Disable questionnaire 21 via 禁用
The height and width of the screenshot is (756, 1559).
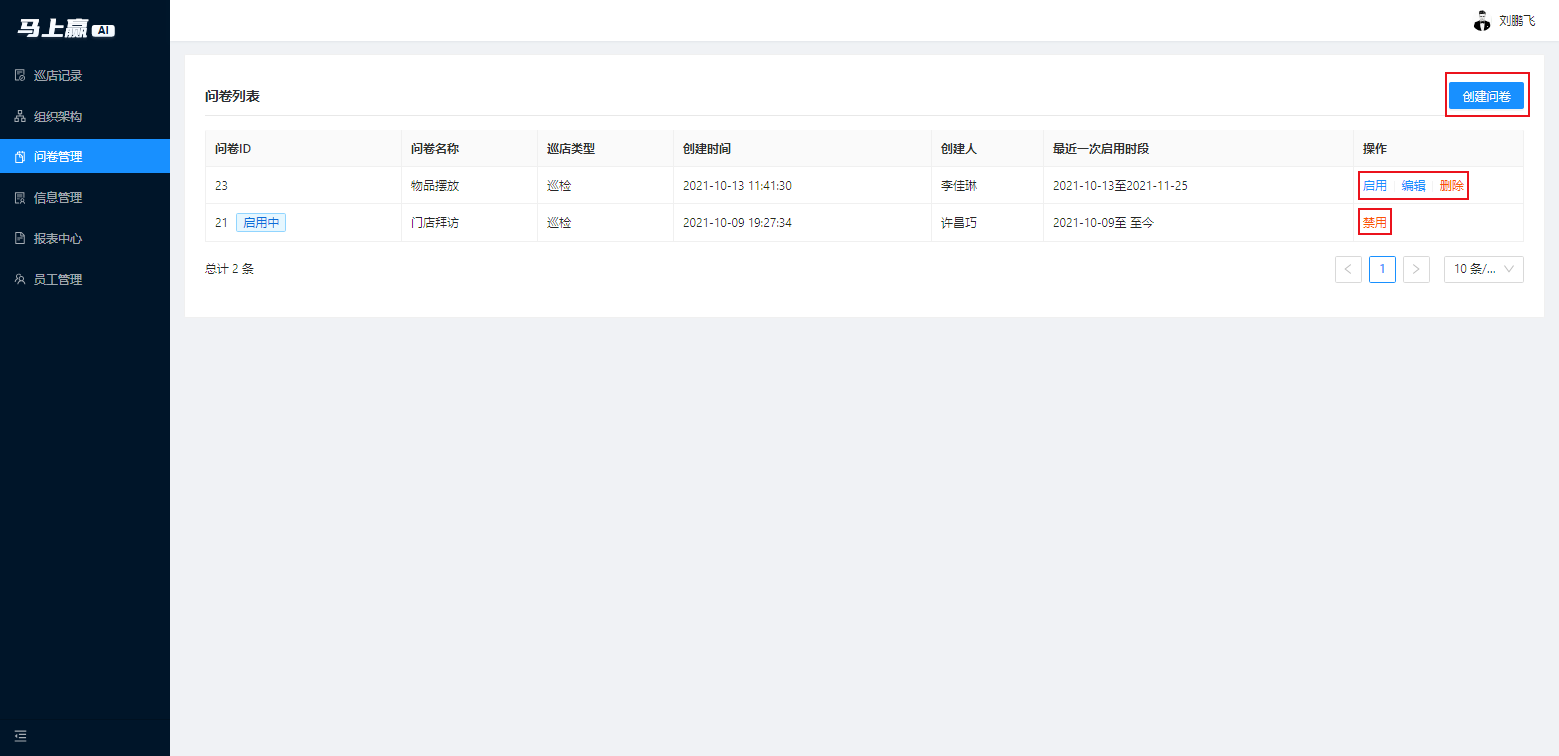tap(1374, 222)
